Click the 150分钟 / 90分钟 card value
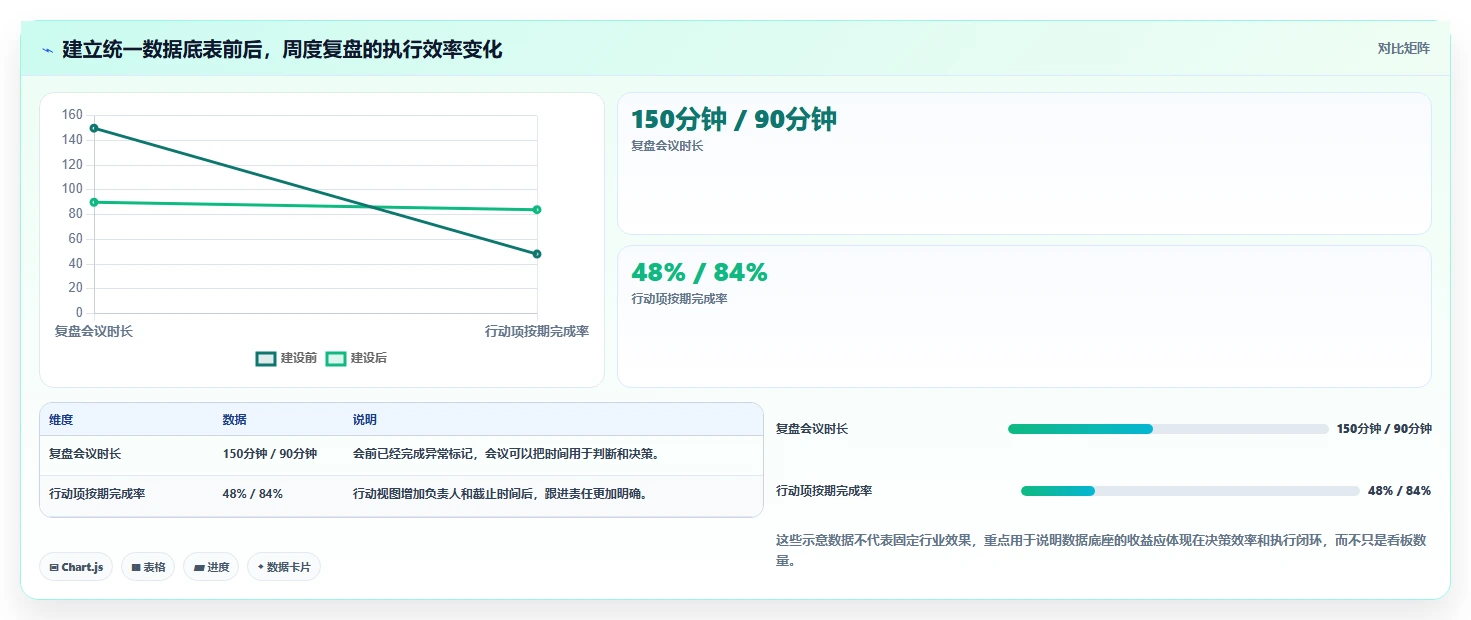This screenshot has height=620, width=1471. [x=733, y=120]
